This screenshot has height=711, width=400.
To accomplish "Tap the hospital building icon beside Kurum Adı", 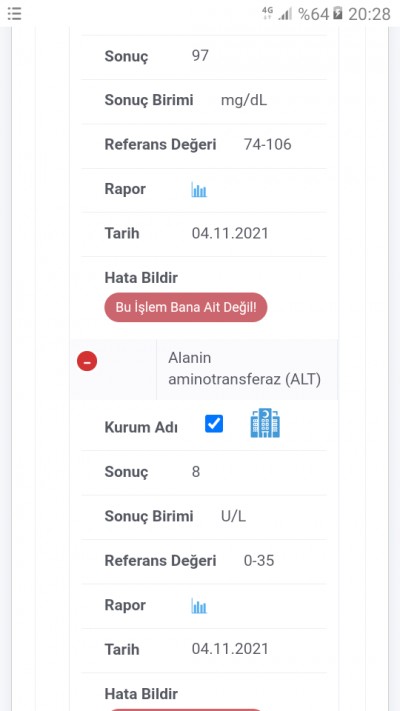I will coord(265,423).
